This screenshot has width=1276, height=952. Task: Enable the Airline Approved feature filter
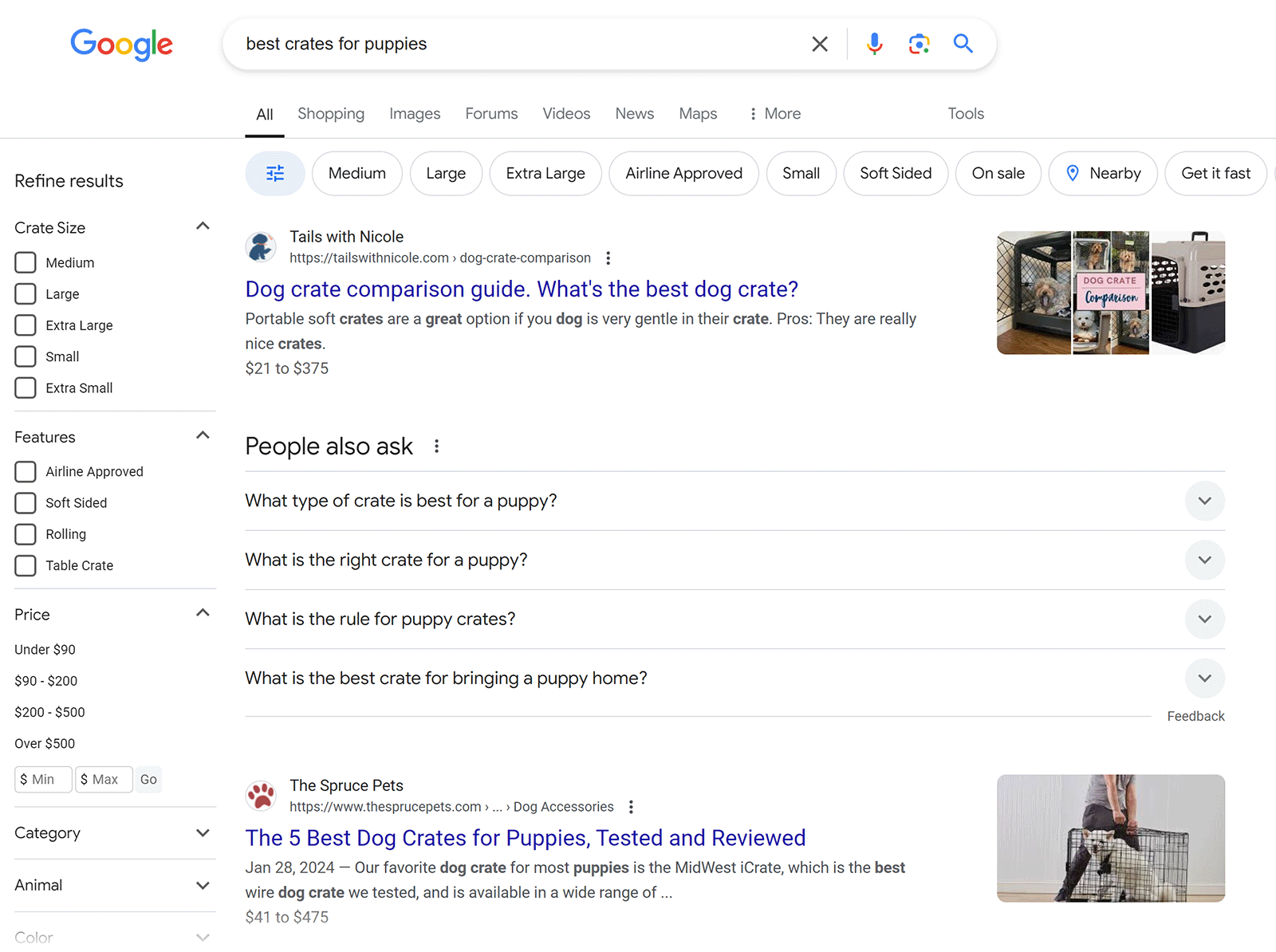pyautogui.click(x=25, y=471)
